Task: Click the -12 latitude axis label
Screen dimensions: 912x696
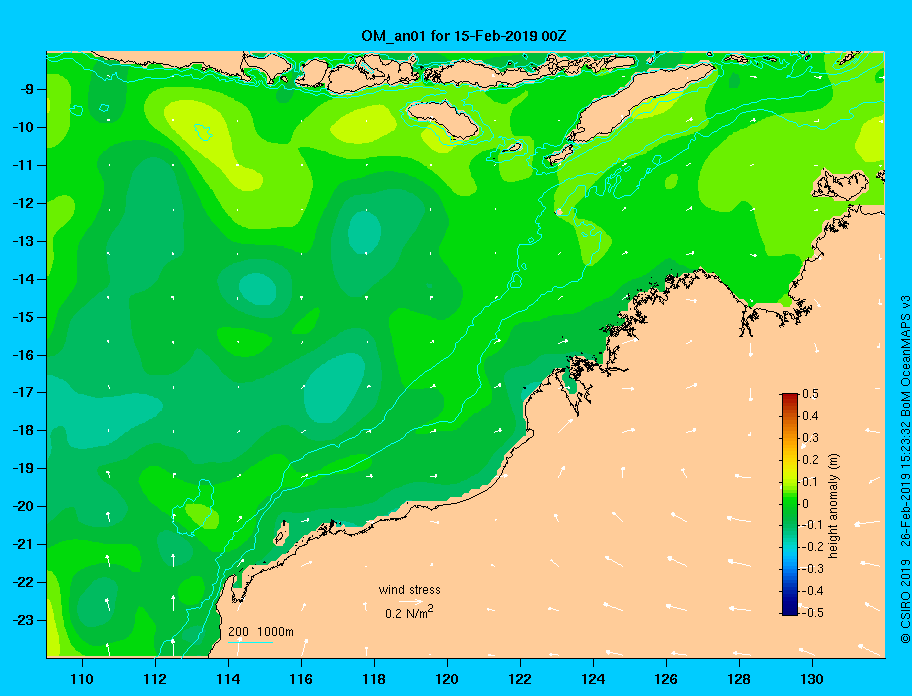Action: point(24,204)
